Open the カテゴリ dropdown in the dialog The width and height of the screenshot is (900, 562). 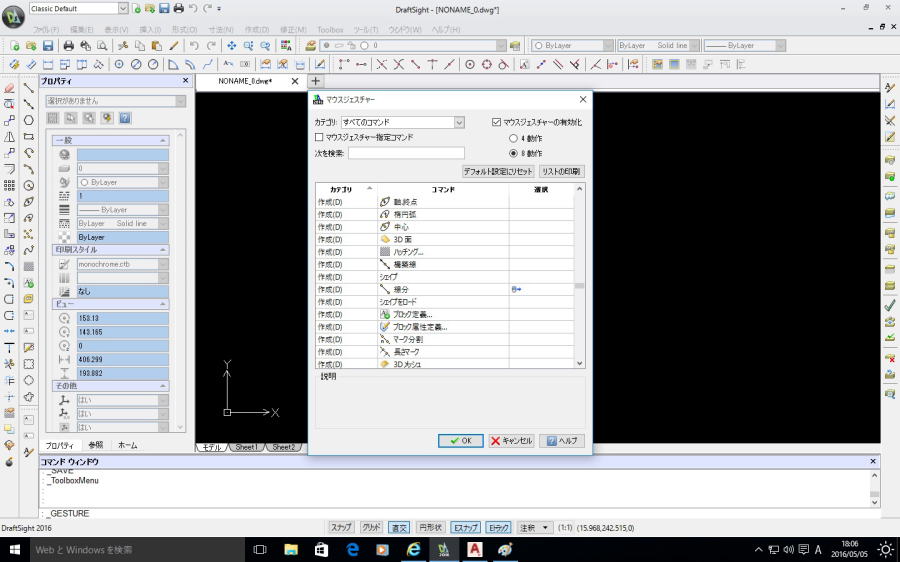(403, 122)
